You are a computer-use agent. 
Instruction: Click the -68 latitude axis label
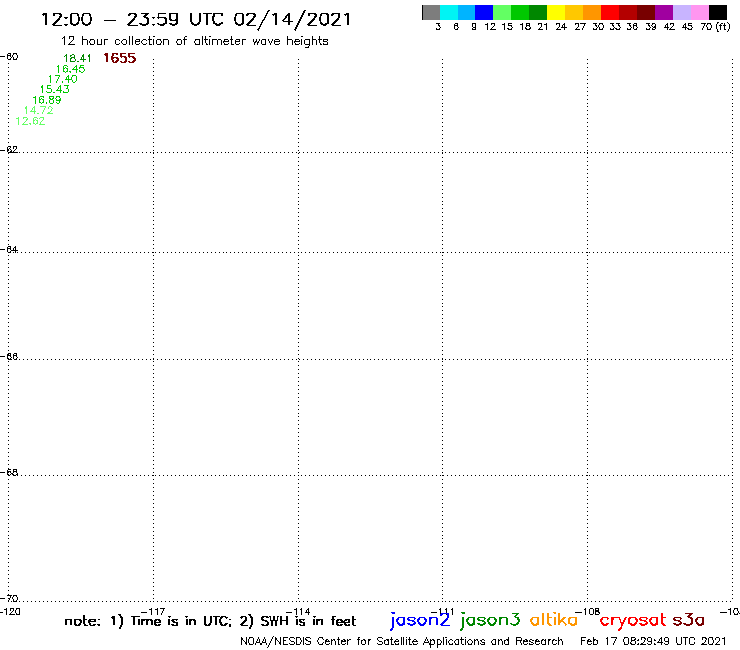tap(9, 473)
